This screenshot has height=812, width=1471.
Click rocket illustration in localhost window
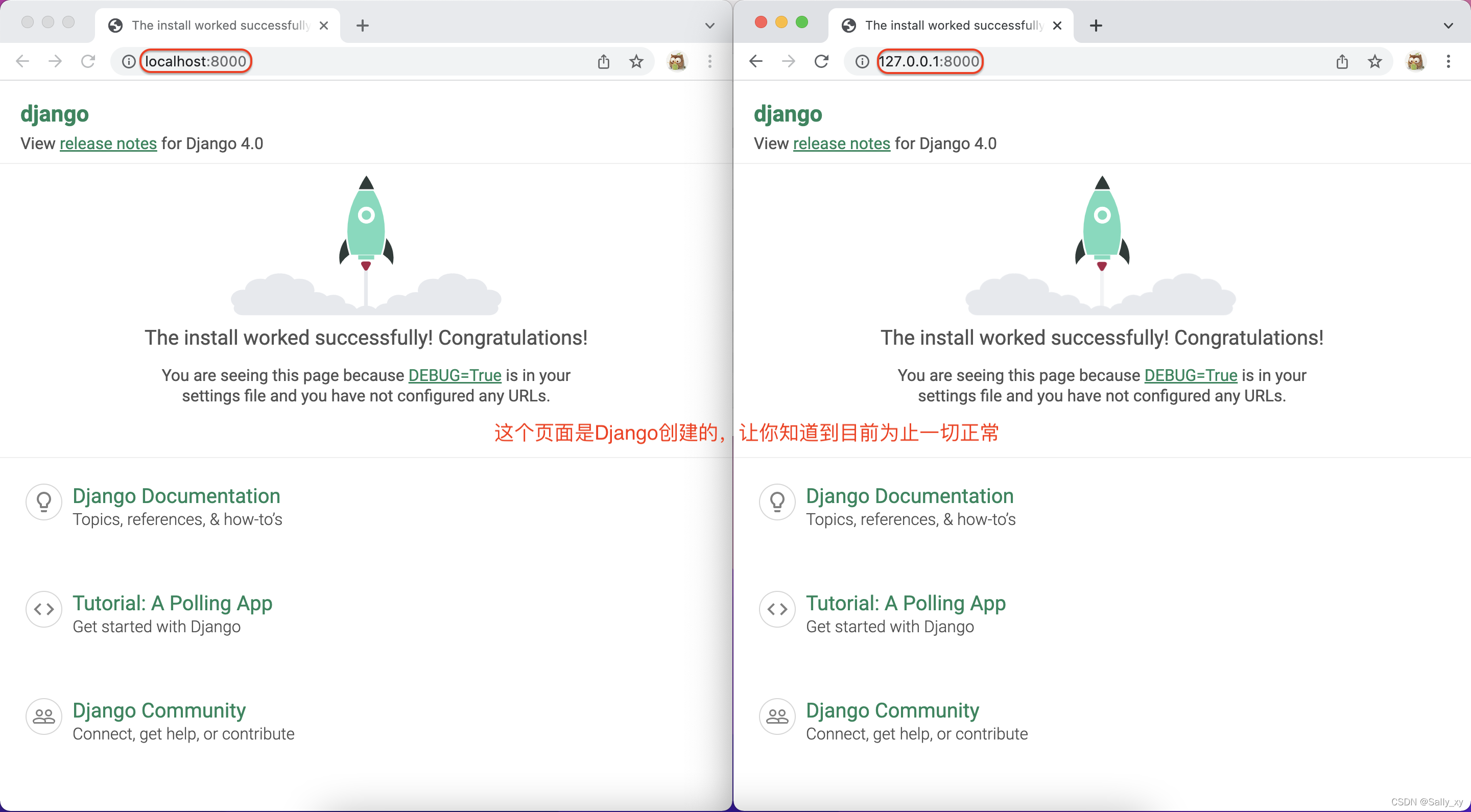tap(366, 245)
